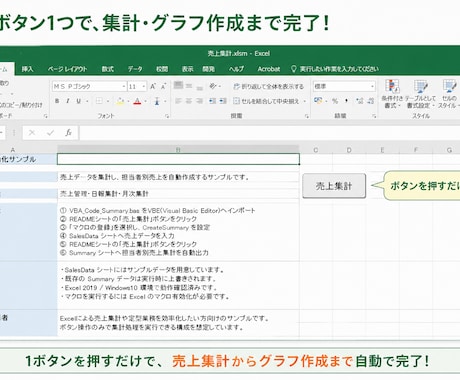Click セルを結合して中央揃え merge button
460x380 pixels.
click(266, 101)
